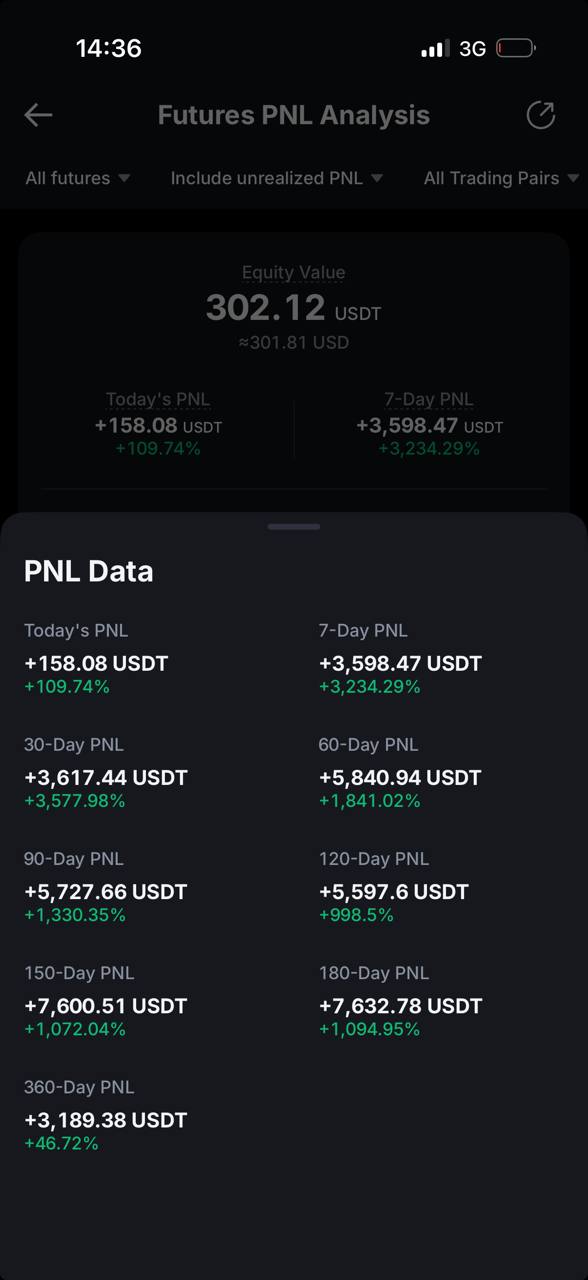The height and width of the screenshot is (1280, 588).
Task: Tap the Equity Value label
Action: coord(294,272)
